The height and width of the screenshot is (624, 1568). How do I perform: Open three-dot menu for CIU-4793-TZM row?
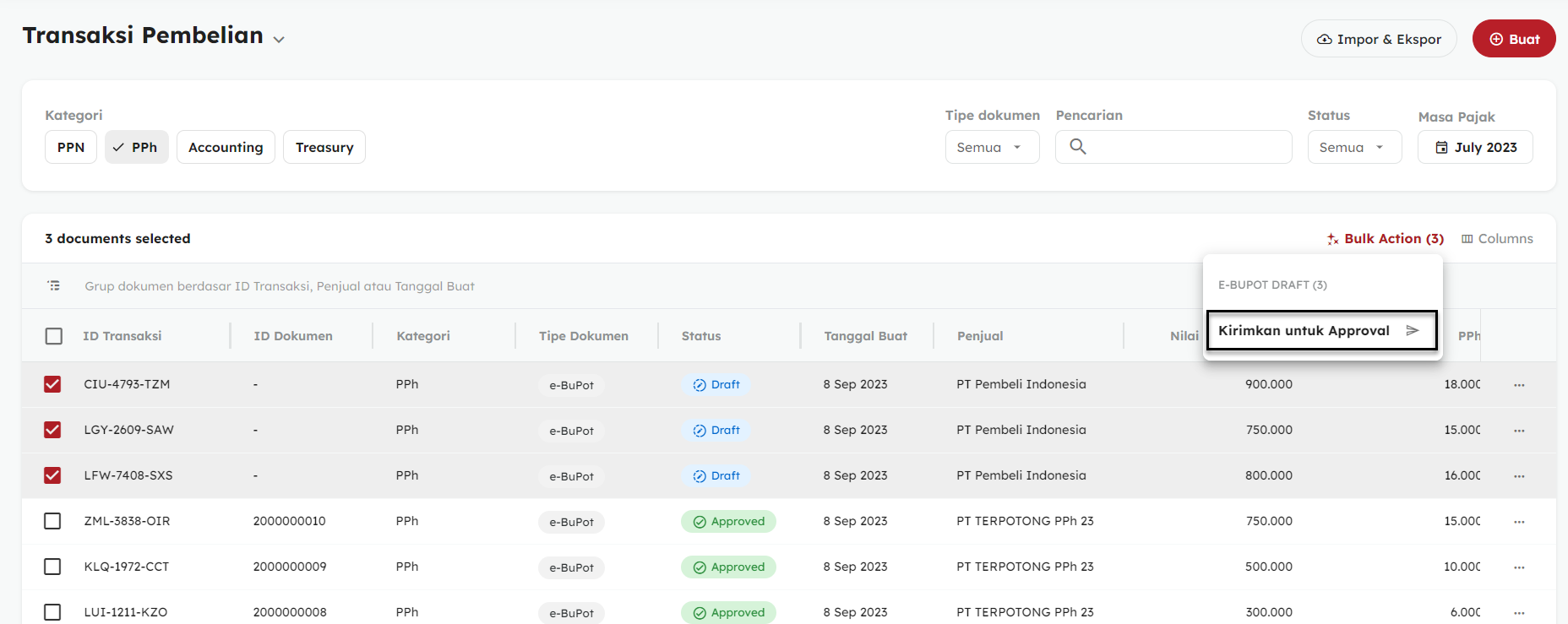[x=1519, y=385]
